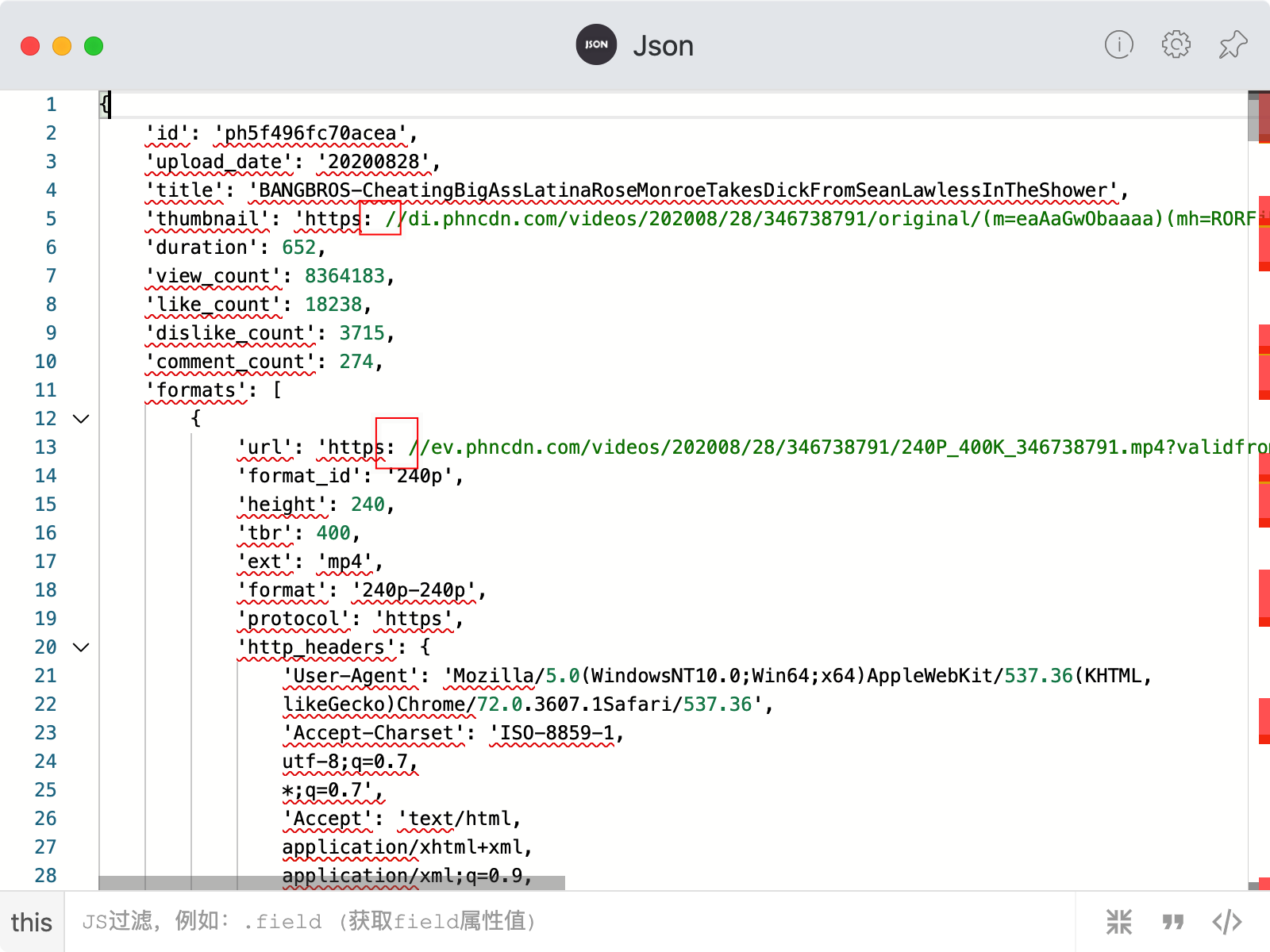Image resolution: width=1270 pixels, height=952 pixels.
Task: Click the dislike_count value 3715
Action: click(x=363, y=333)
